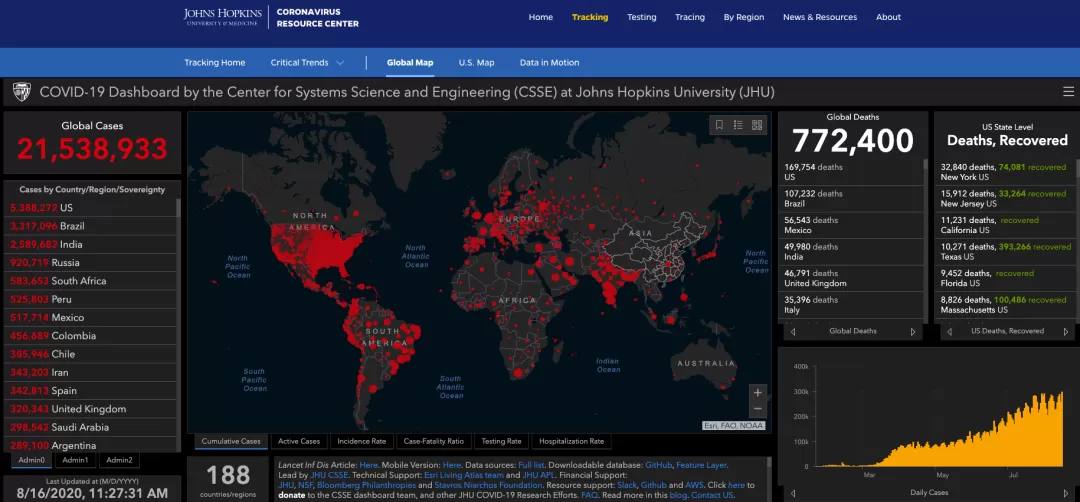The image size is (1080, 502).
Task: Open the Tracing nav item
Action: 690,17
